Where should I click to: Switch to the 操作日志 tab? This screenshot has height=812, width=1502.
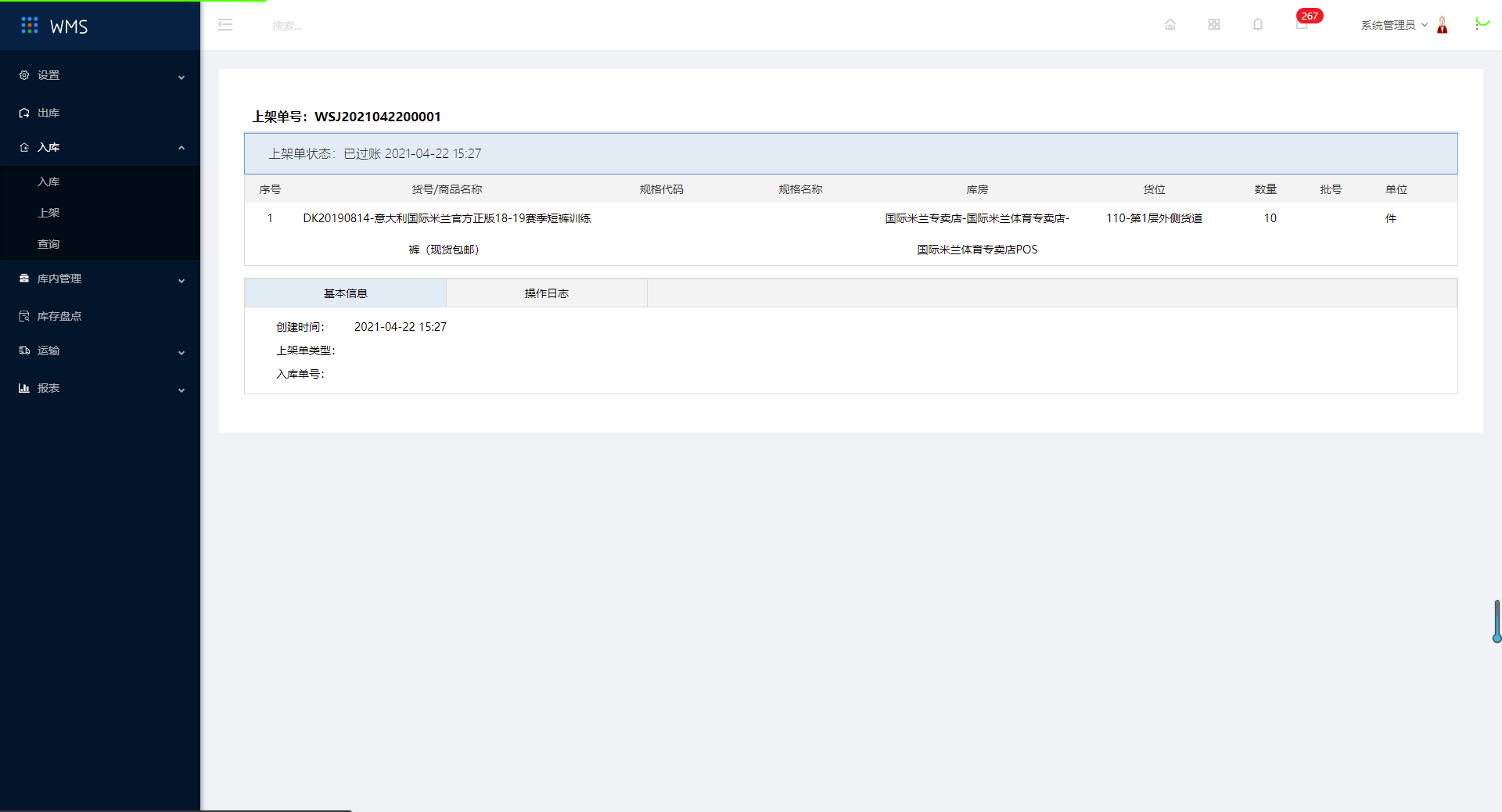click(x=547, y=293)
